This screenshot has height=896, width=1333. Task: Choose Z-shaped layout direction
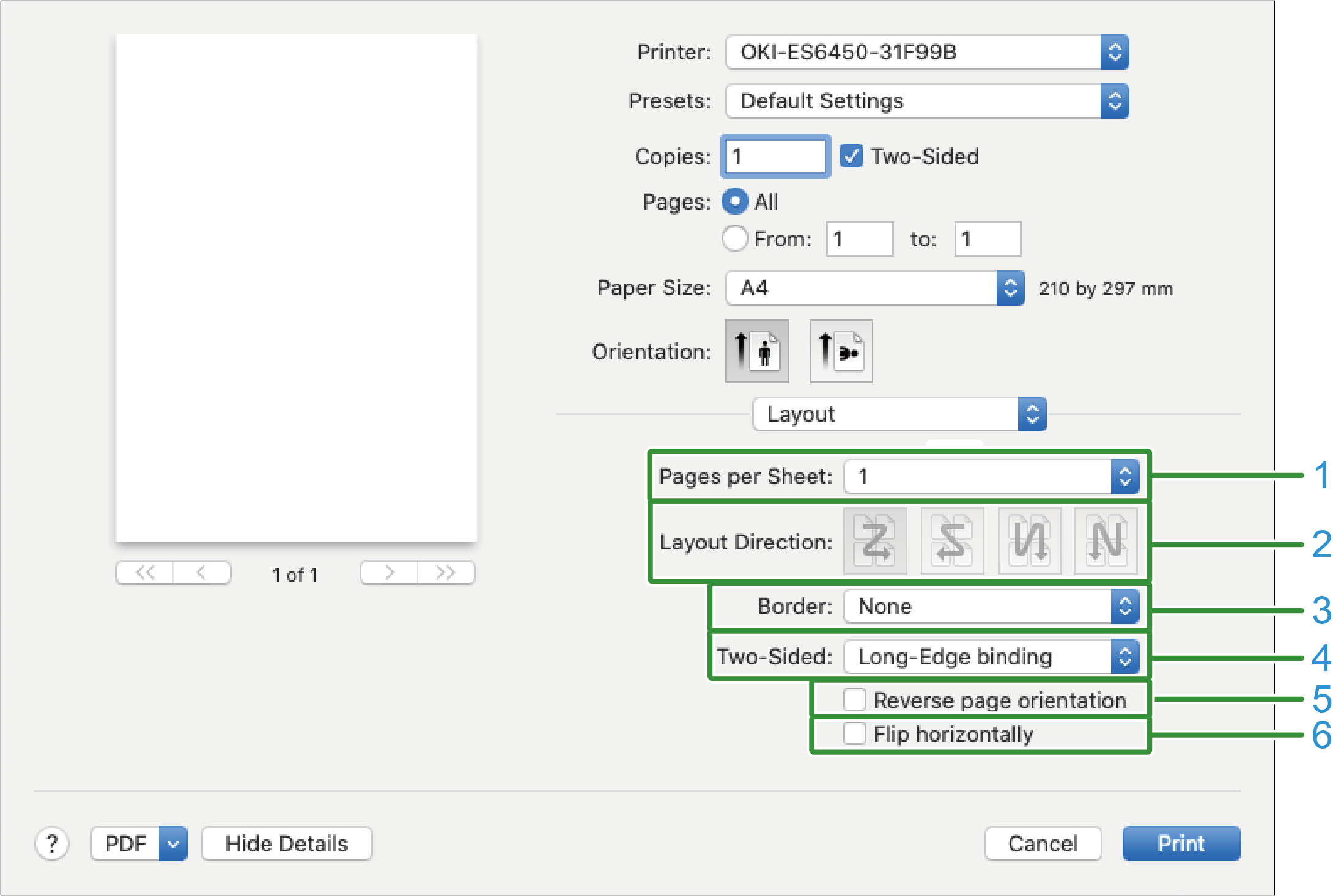[x=875, y=542]
